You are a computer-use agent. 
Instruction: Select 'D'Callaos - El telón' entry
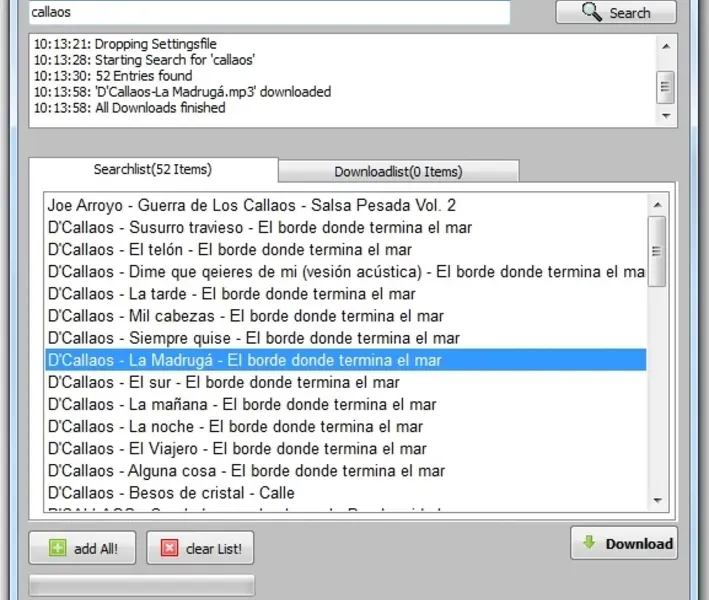[x=346, y=250]
